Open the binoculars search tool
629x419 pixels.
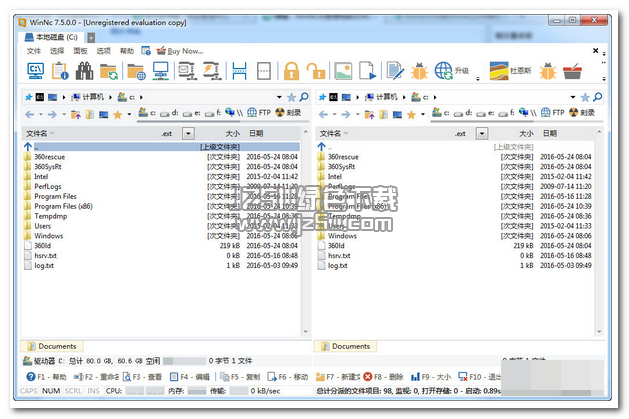(84, 71)
